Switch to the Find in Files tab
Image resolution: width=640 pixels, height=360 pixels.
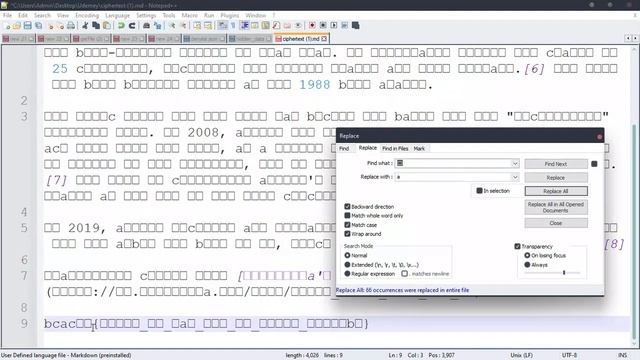(395, 149)
